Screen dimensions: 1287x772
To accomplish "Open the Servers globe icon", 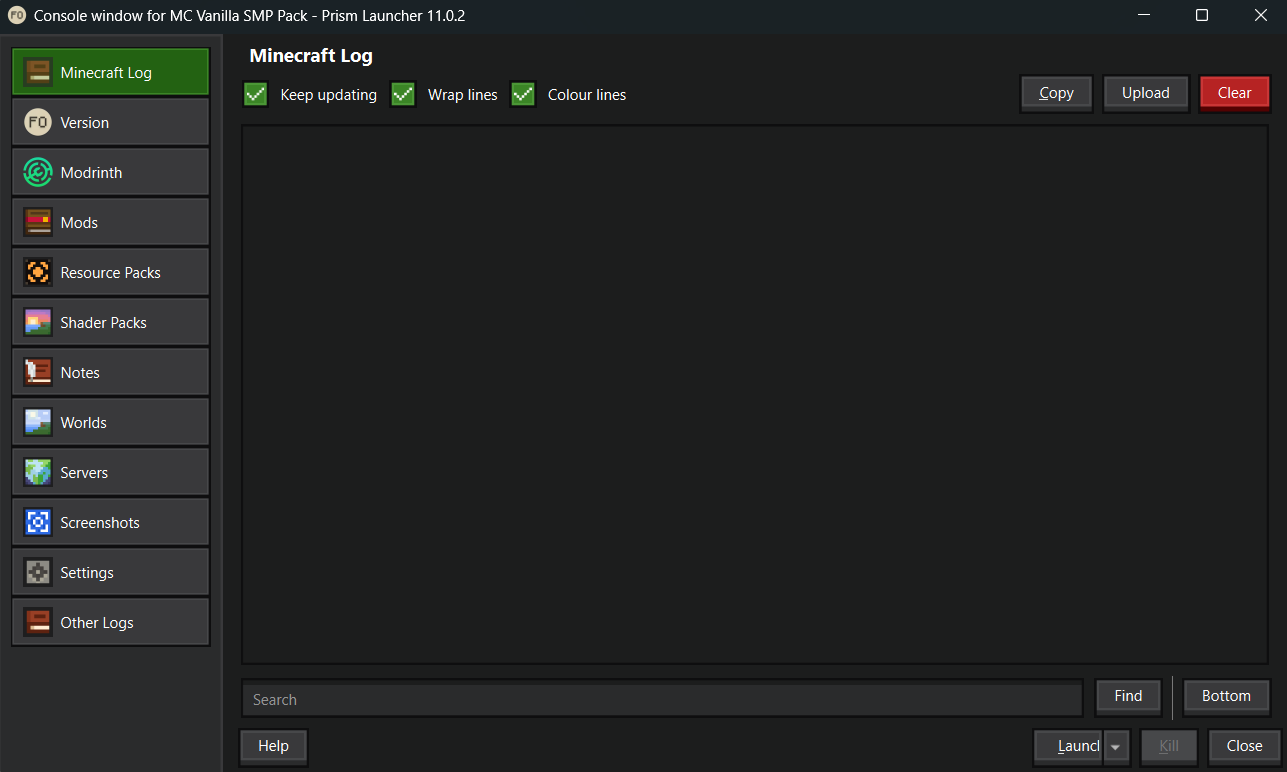I will click(x=38, y=472).
